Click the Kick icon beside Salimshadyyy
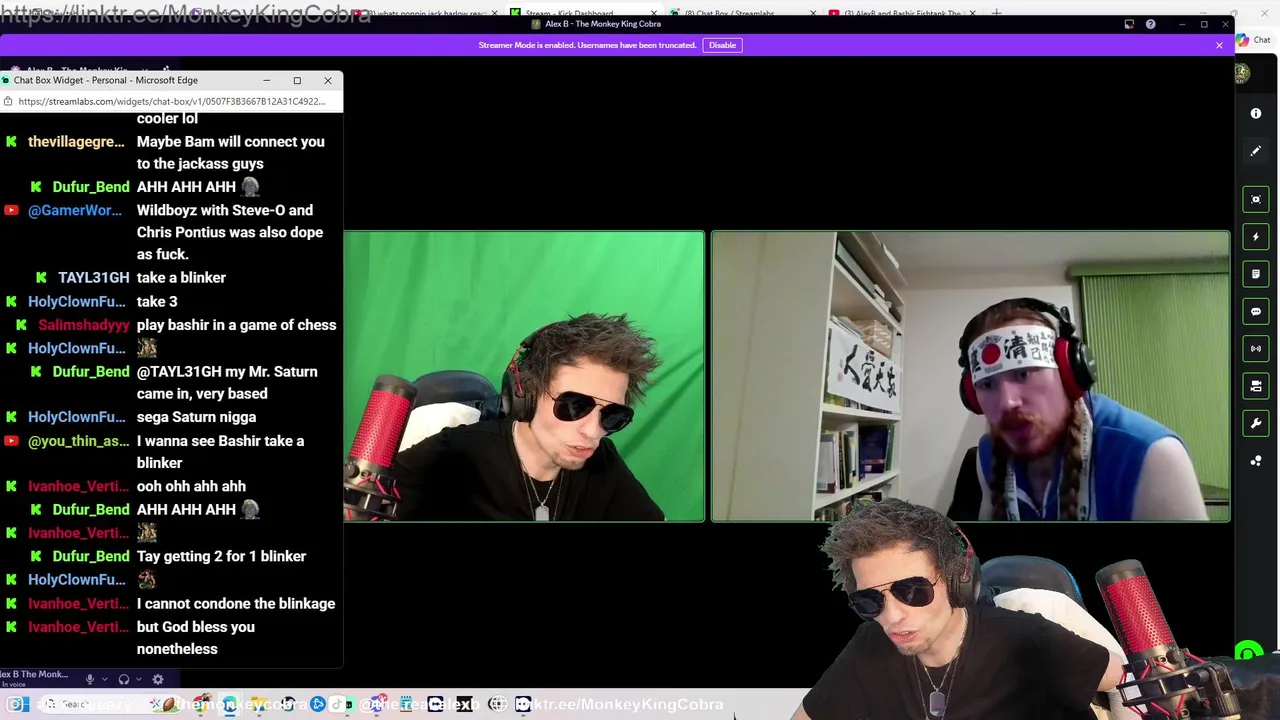 point(21,325)
